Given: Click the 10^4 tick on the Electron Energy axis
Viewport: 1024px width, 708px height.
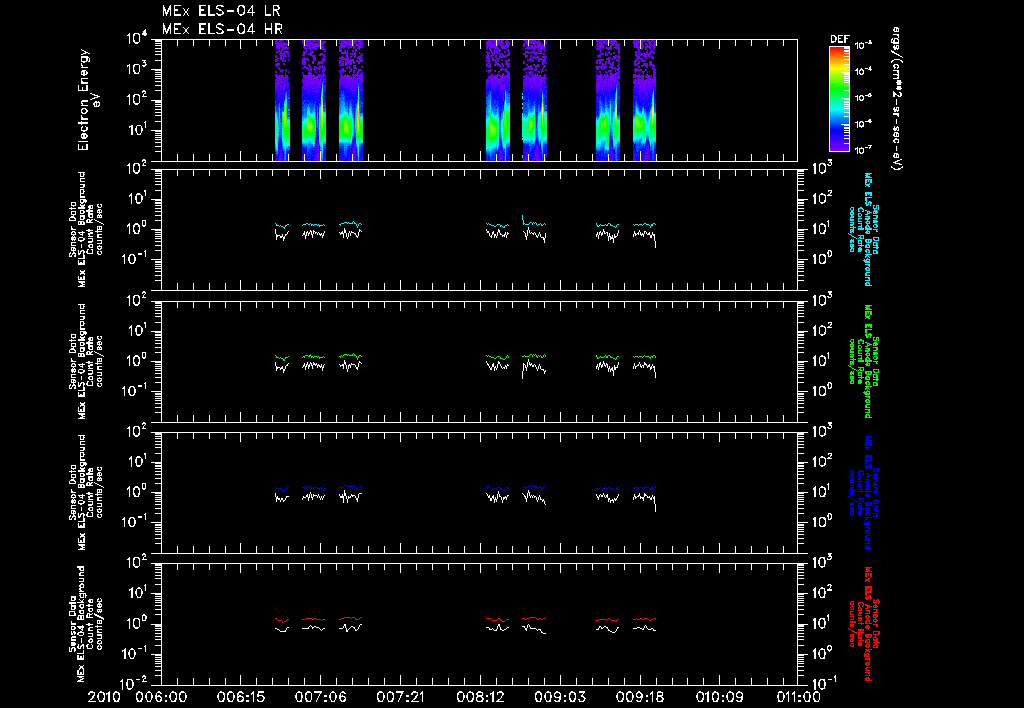Looking at the screenshot, I should pos(137,39).
